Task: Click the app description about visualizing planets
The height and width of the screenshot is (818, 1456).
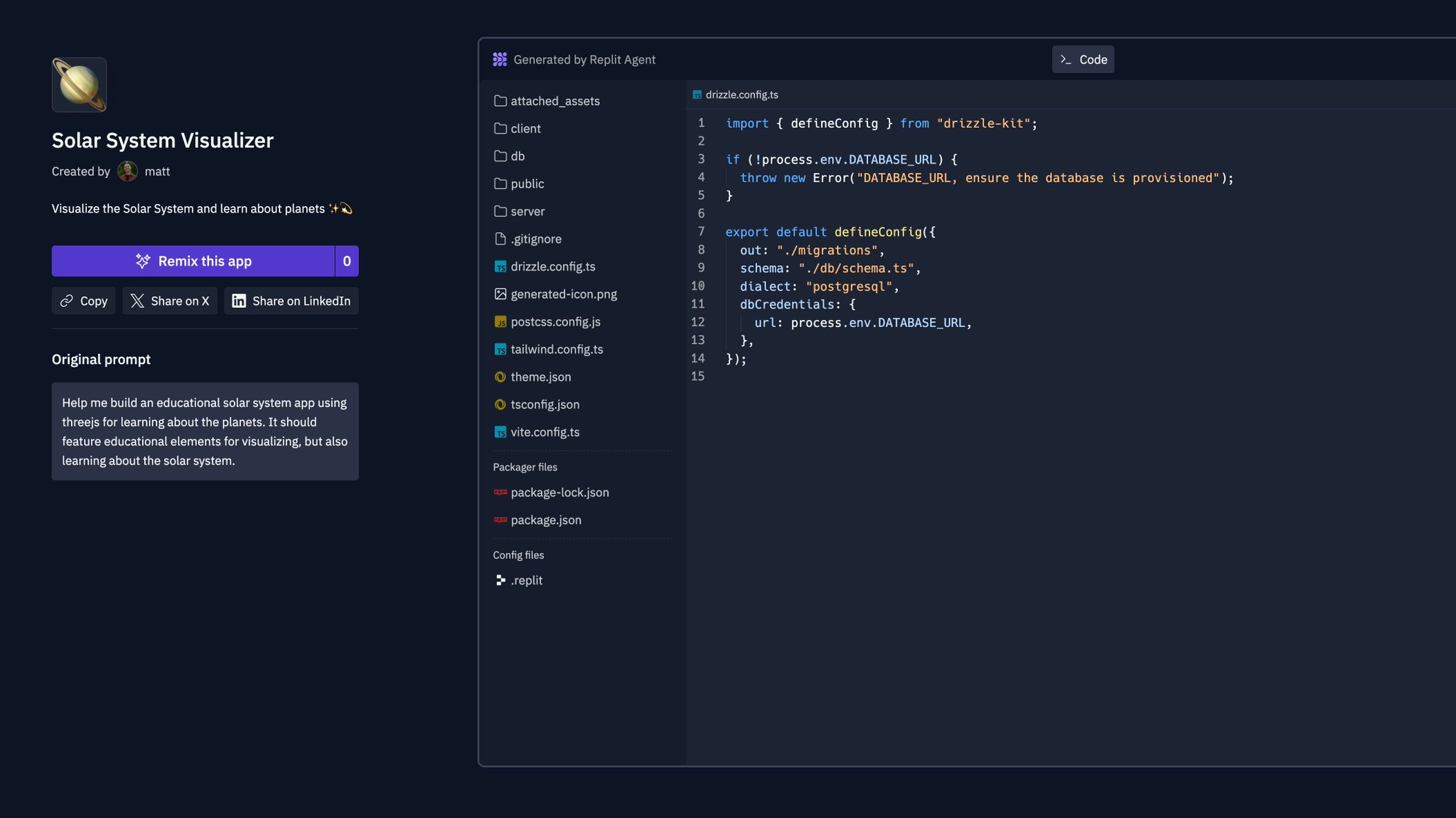Action: 202,209
